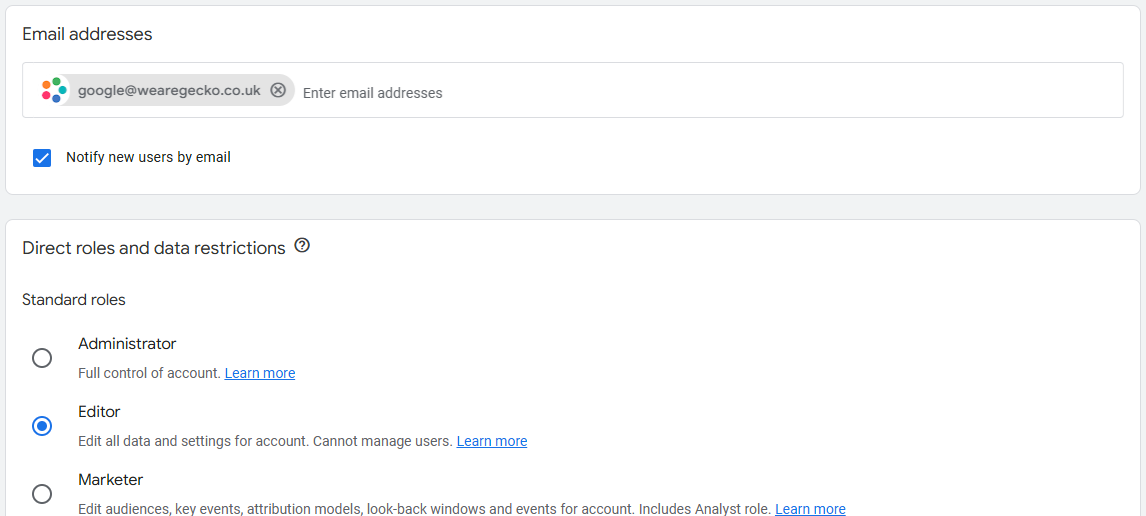Click the avatar icon on the email chip

click(x=54, y=90)
